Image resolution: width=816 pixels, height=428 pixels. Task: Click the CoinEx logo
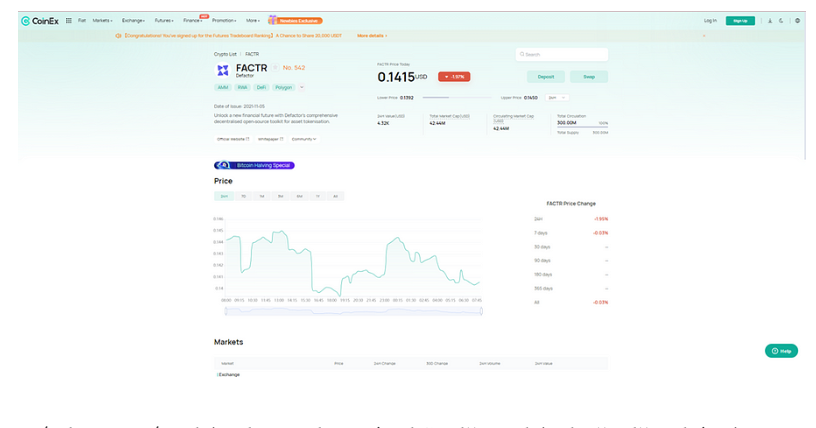(40, 21)
